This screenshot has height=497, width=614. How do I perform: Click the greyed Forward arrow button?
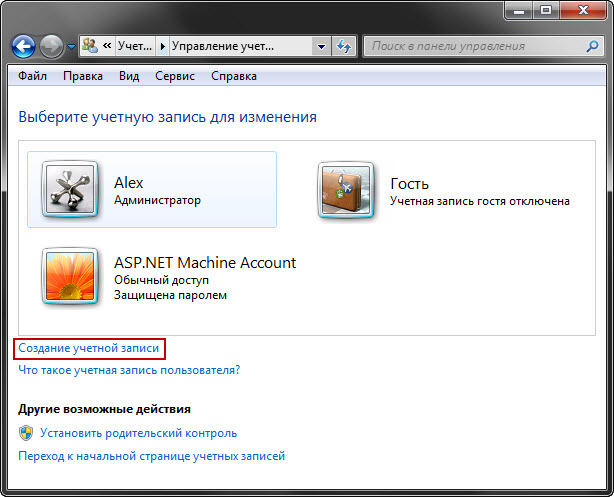coord(52,47)
